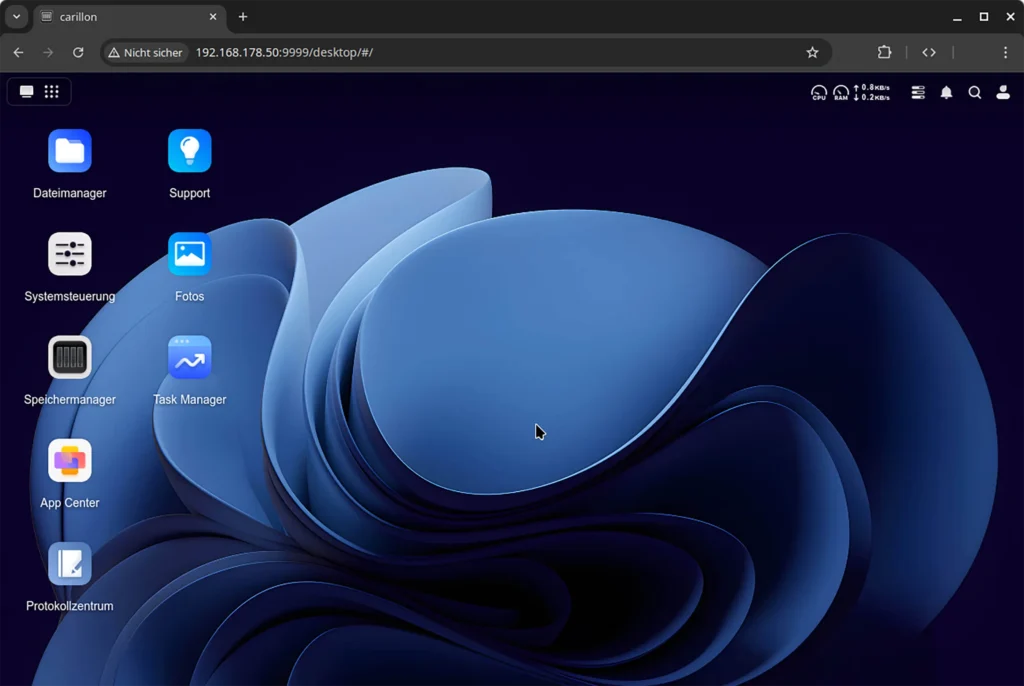Screen dimensions: 1024x686
Task: Open the Fotos application
Action: coord(189,254)
